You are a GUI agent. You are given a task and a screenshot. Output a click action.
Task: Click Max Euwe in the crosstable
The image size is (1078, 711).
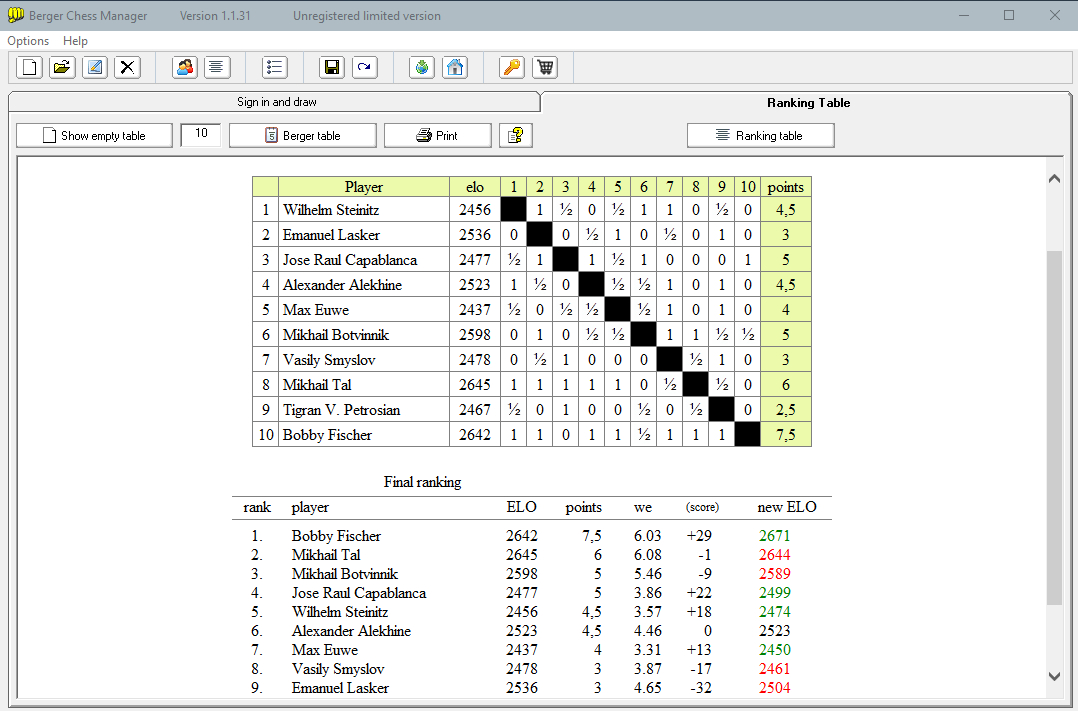[x=316, y=309]
